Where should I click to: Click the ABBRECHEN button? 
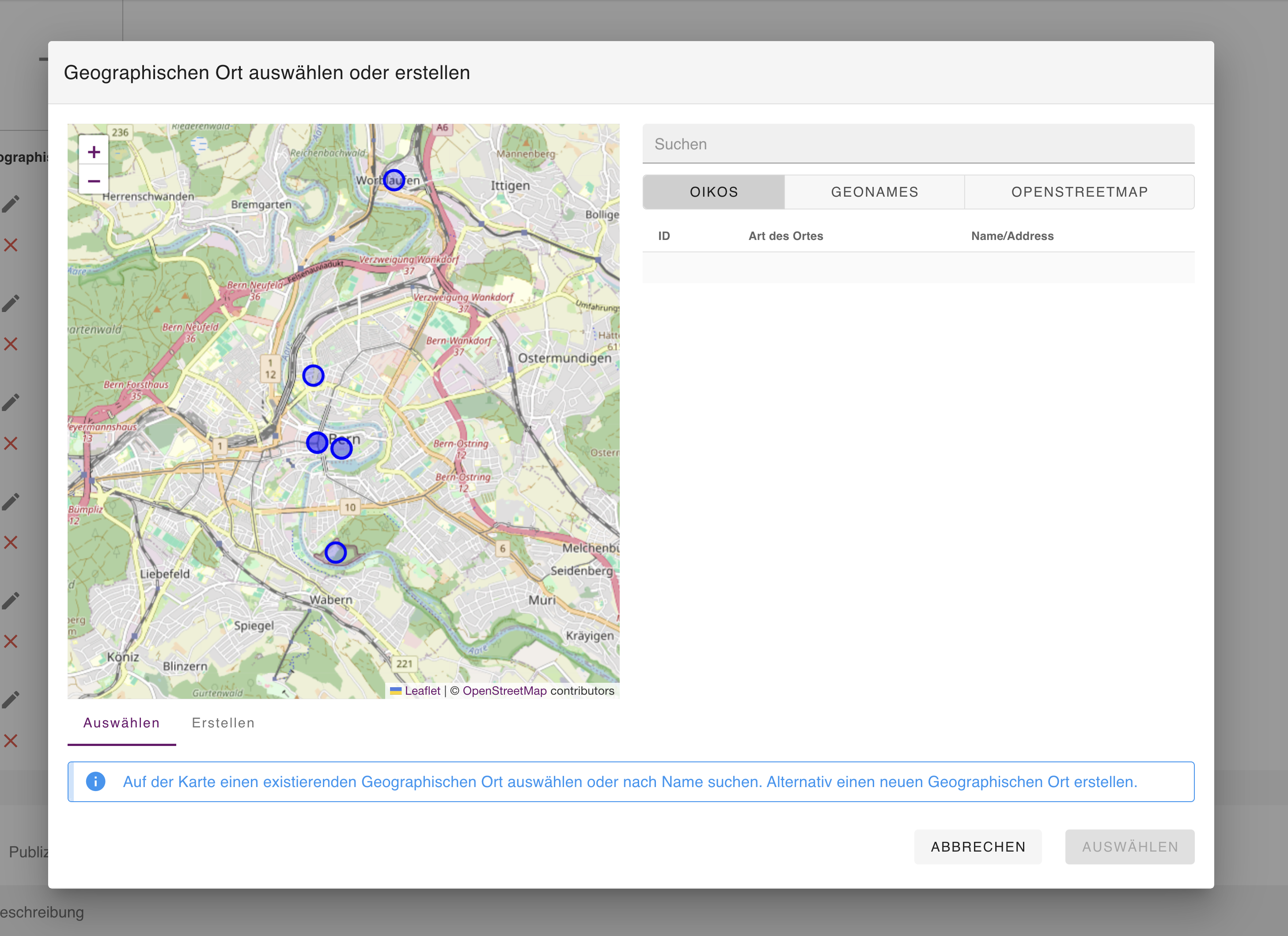pyautogui.click(x=978, y=847)
